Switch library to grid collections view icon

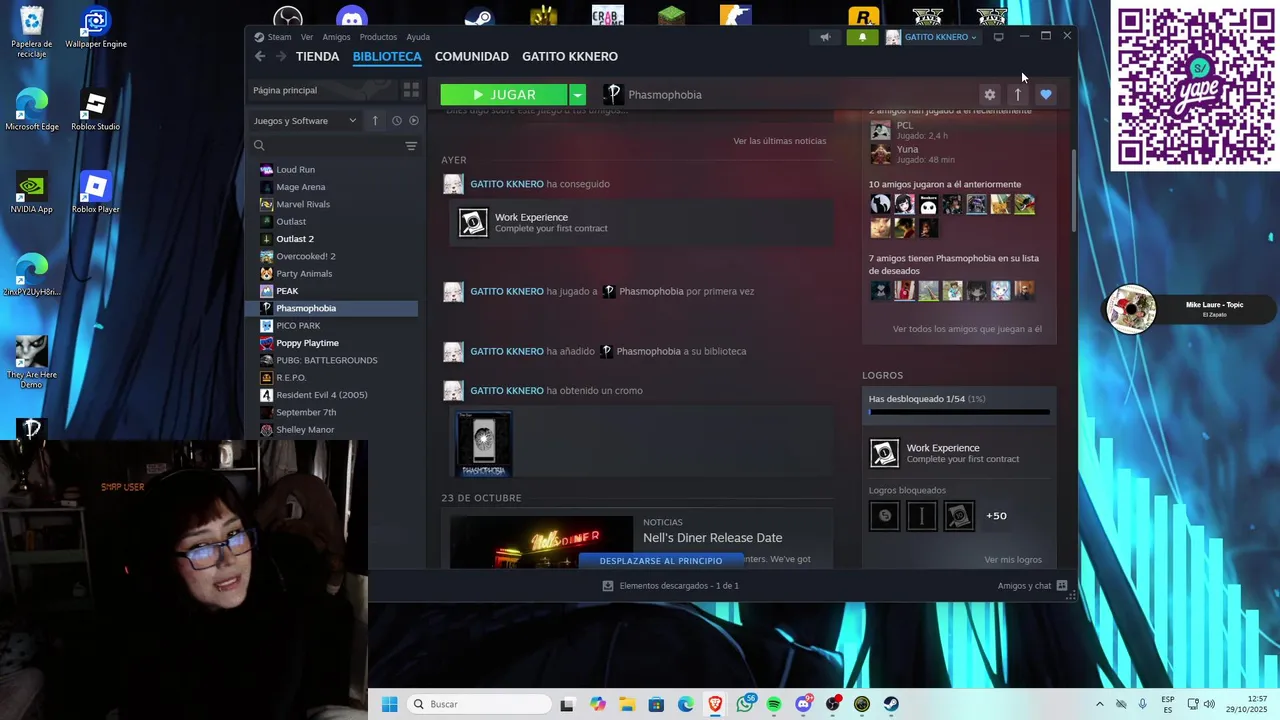[x=410, y=90]
